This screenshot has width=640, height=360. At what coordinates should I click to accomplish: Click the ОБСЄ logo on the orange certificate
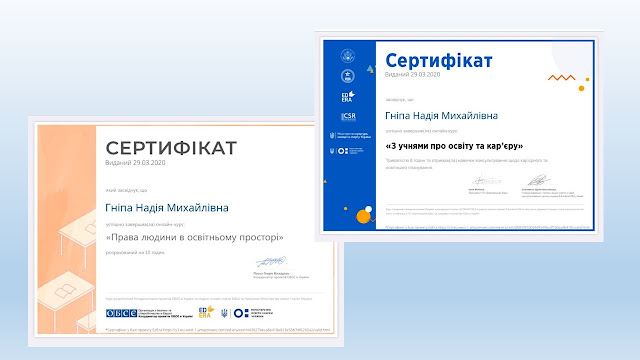click(x=121, y=313)
